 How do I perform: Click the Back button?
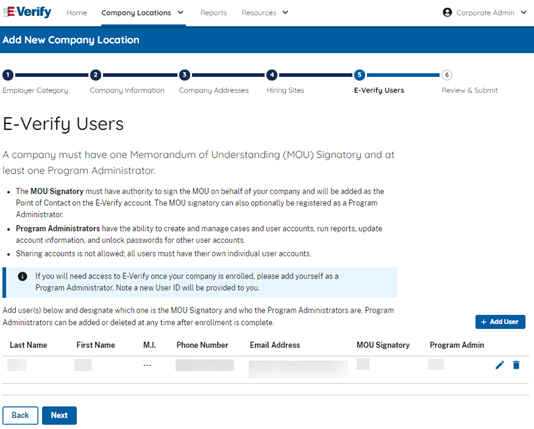(x=20, y=415)
